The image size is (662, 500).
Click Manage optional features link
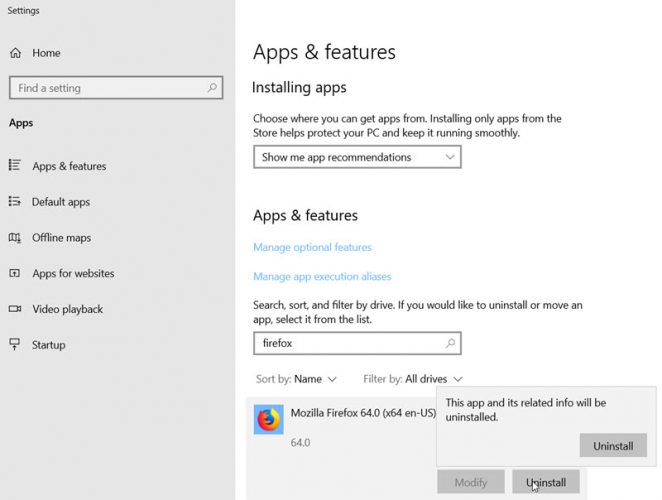click(312, 247)
